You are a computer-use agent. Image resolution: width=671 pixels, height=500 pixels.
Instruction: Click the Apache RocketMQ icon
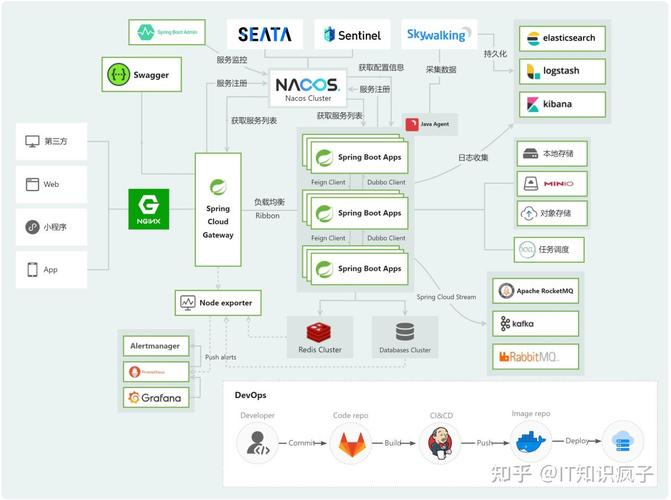(506, 291)
